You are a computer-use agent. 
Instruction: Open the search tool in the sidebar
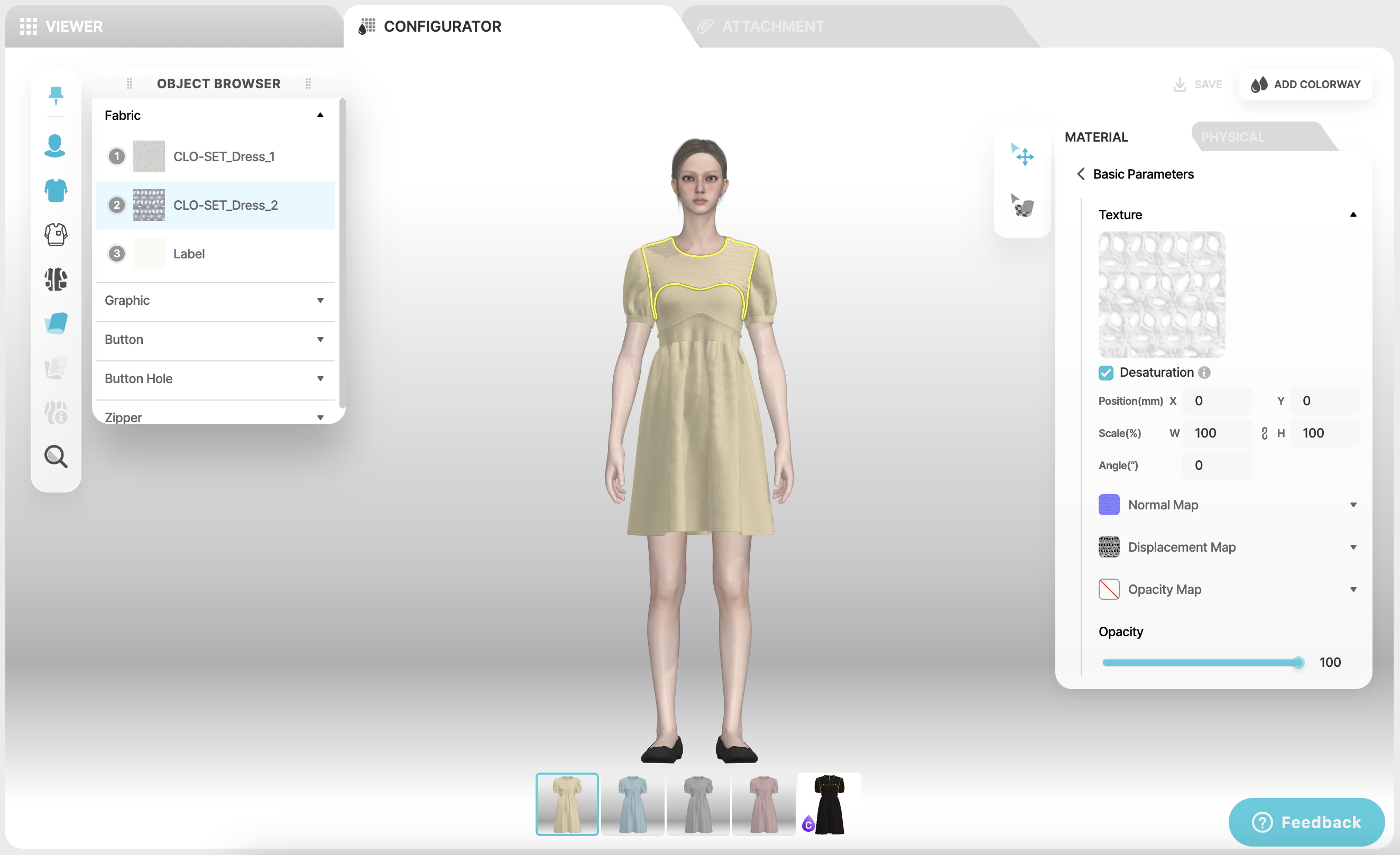click(x=55, y=457)
